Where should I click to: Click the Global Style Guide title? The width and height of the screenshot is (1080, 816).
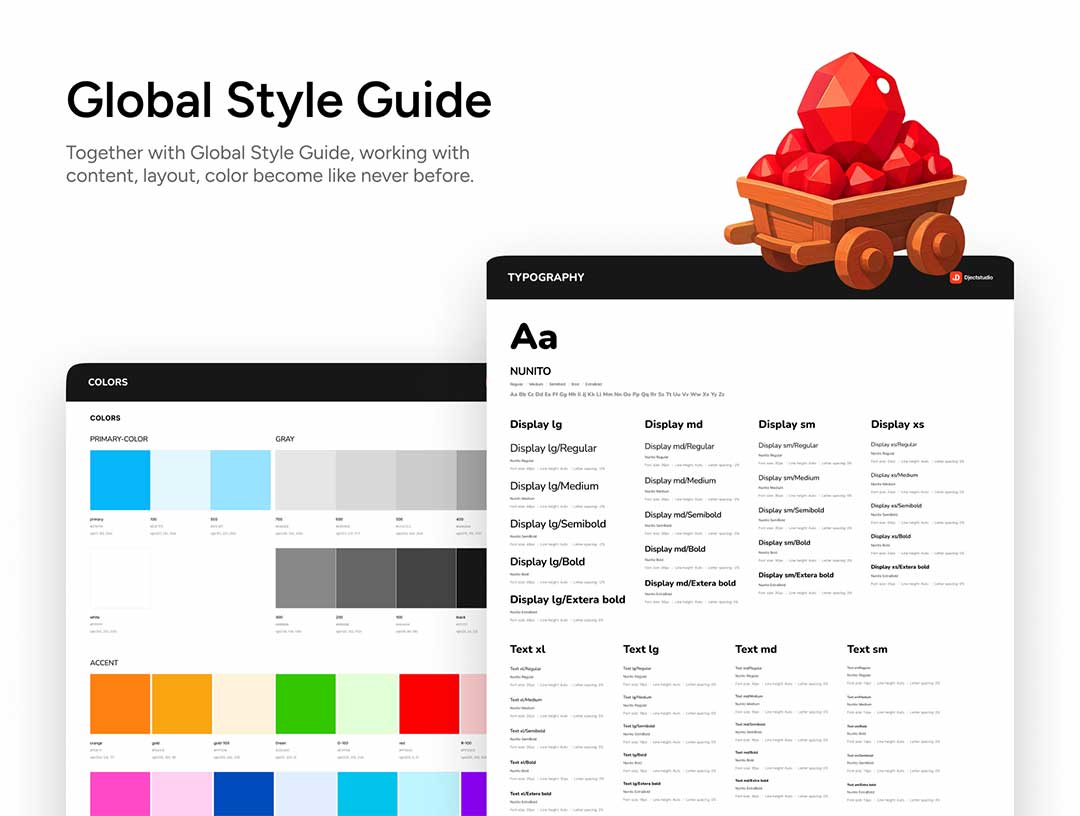point(279,101)
